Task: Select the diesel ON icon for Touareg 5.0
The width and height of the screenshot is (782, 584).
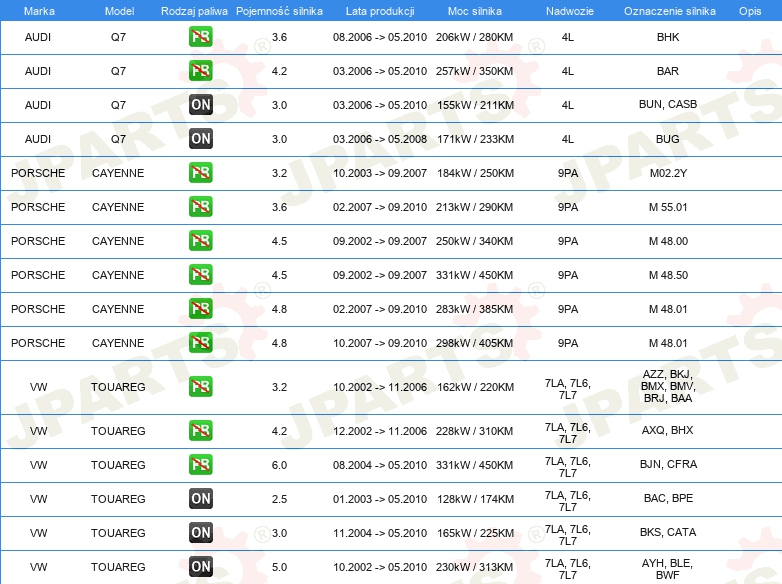Action: pyautogui.click(x=200, y=567)
